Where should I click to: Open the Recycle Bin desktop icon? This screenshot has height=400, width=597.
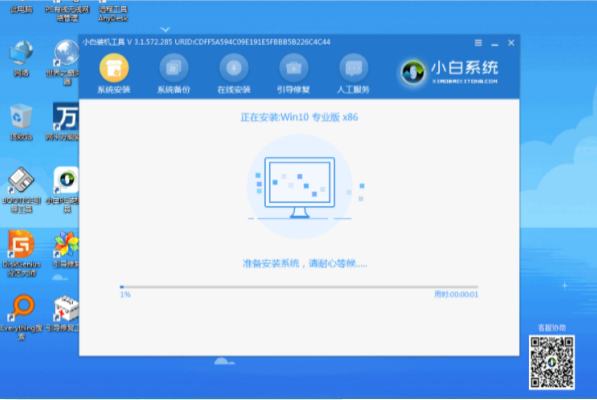coord(21,122)
